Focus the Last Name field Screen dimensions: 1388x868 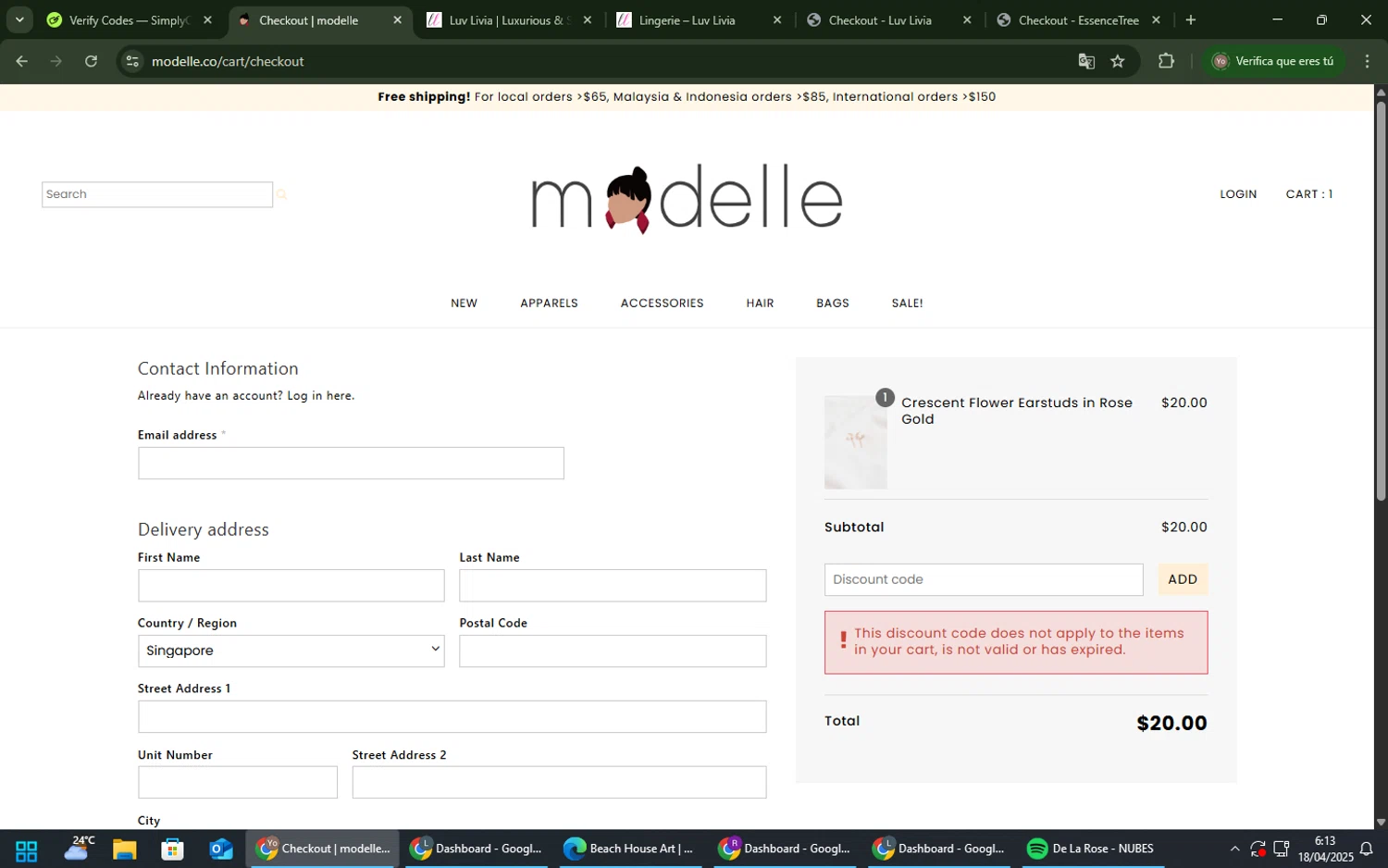[x=613, y=586]
